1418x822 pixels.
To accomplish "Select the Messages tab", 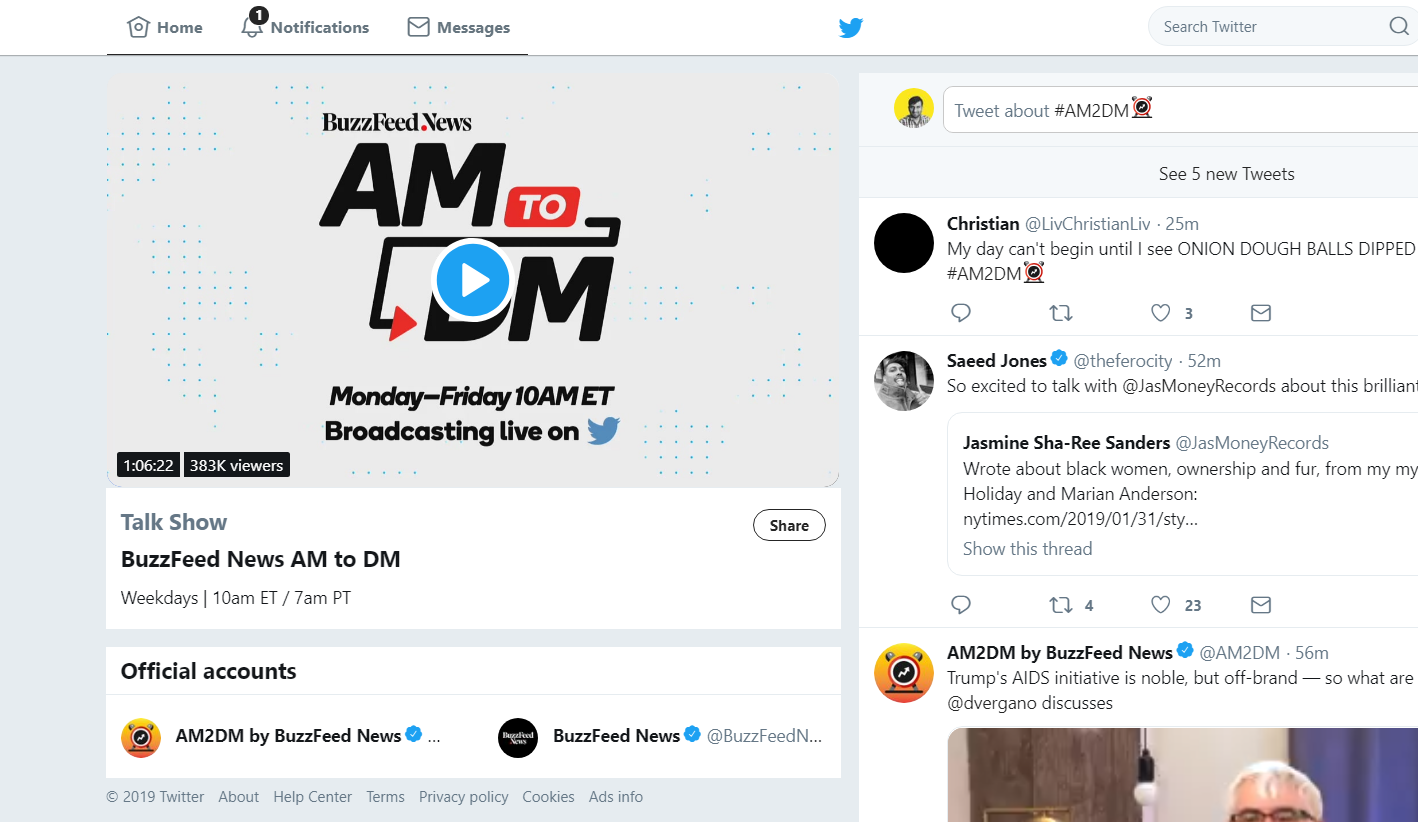I will click(x=458, y=27).
